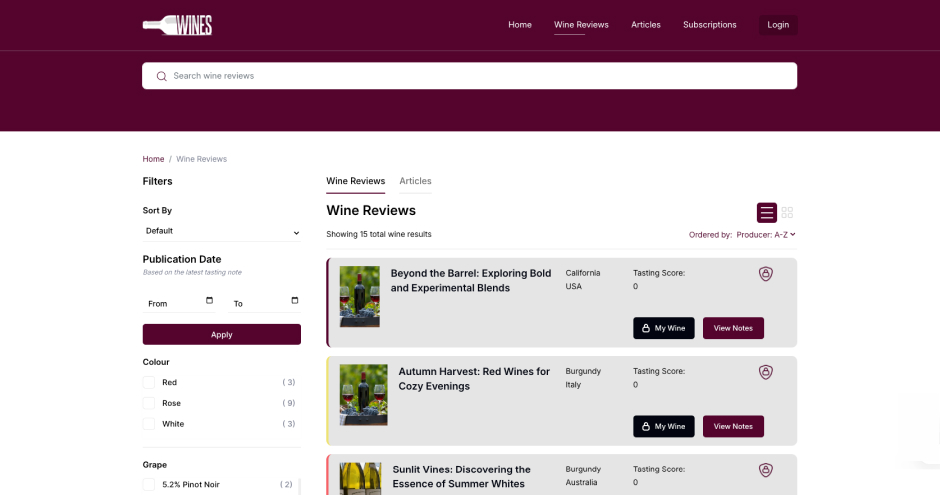Select the Articles results tab
Image resolution: width=940 pixels, height=495 pixels.
click(415, 181)
